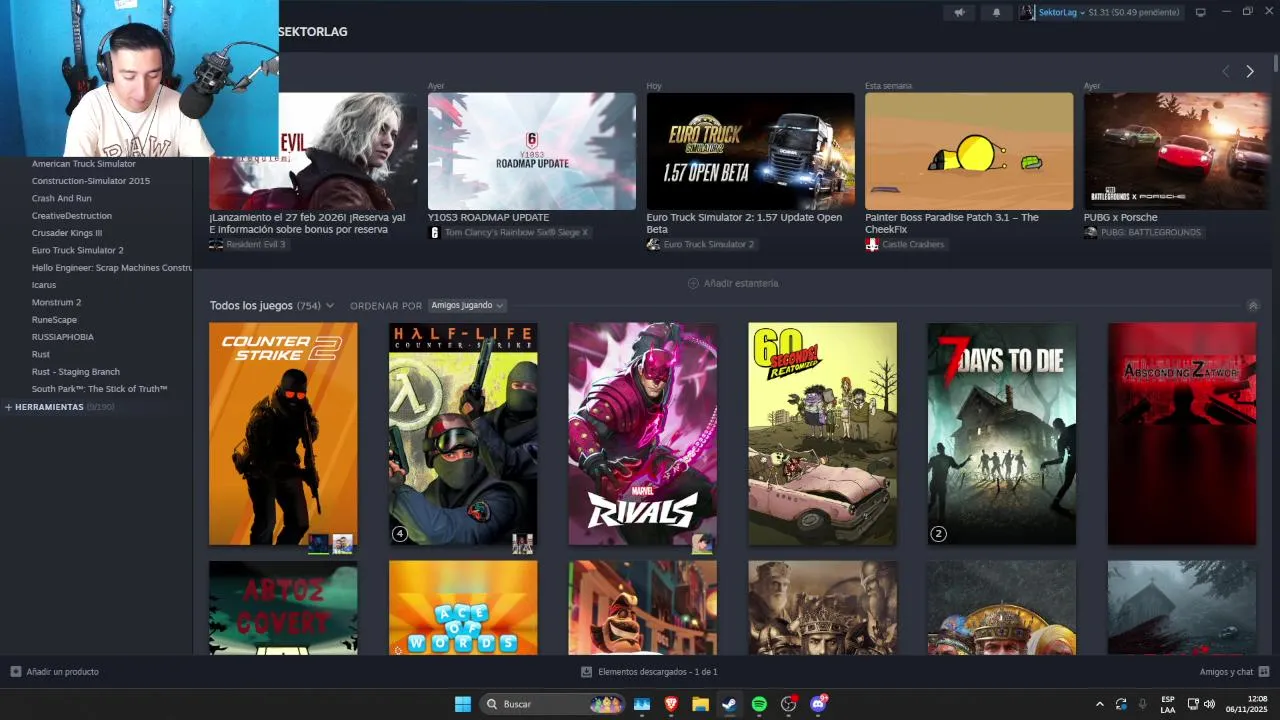
Task: Open Ace of Words game cover
Action: (463, 608)
